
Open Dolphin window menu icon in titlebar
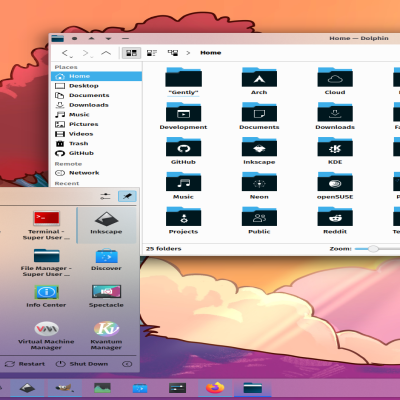[x=58, y=38]
